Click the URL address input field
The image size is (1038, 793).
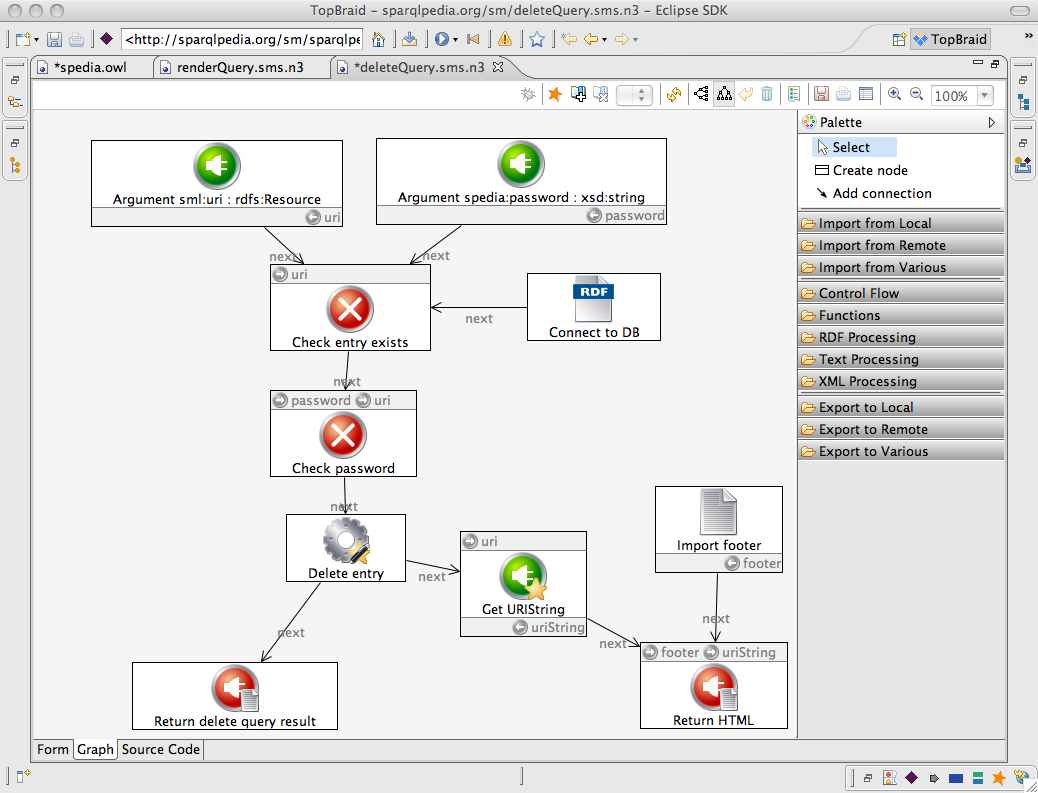(242, 39)
